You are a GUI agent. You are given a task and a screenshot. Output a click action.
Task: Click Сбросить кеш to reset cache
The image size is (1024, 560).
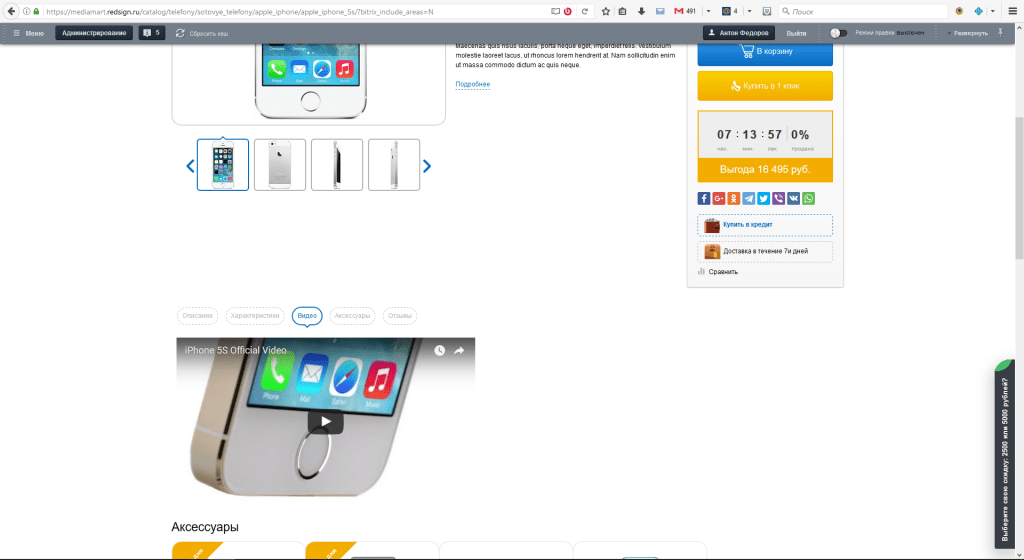coord(202,33)
